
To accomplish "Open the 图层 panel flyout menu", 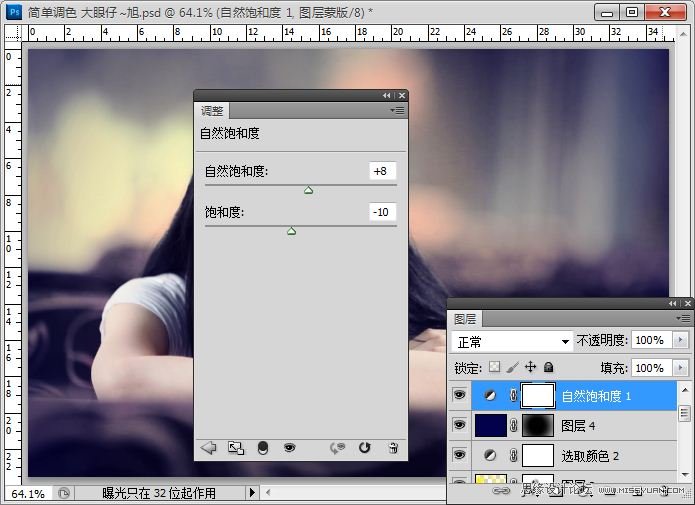I will coord(683,318).
